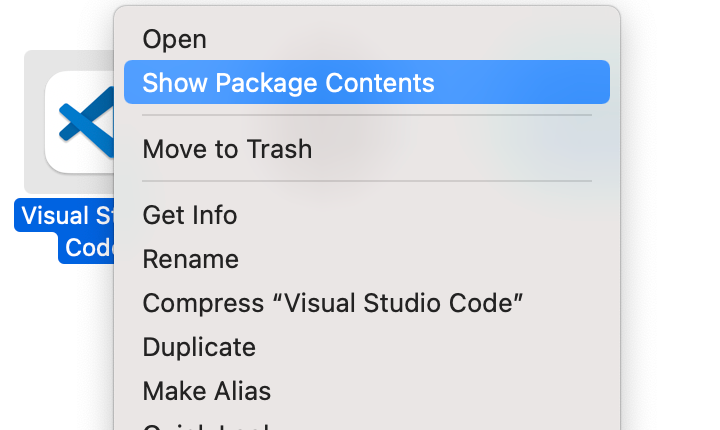Viewport: 720px width, 430px height.
Task: Delete the app using the Trash entry
Action: click(227, 149)
